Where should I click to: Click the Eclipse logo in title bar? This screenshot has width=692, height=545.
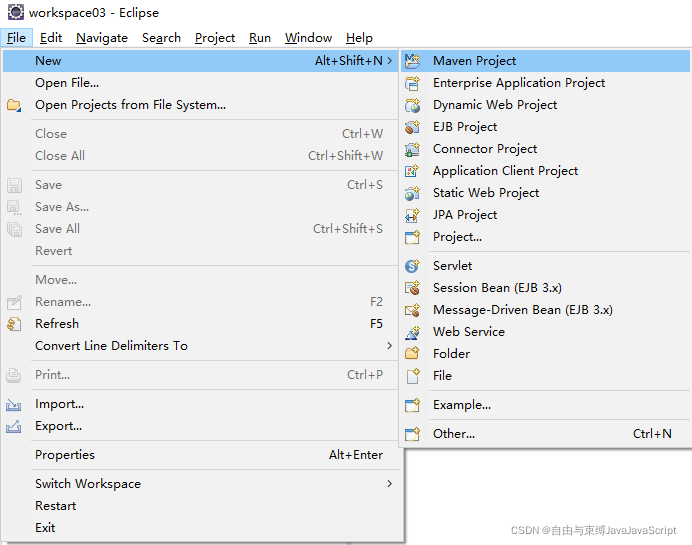pyautogui.click(x=15, y=12)
